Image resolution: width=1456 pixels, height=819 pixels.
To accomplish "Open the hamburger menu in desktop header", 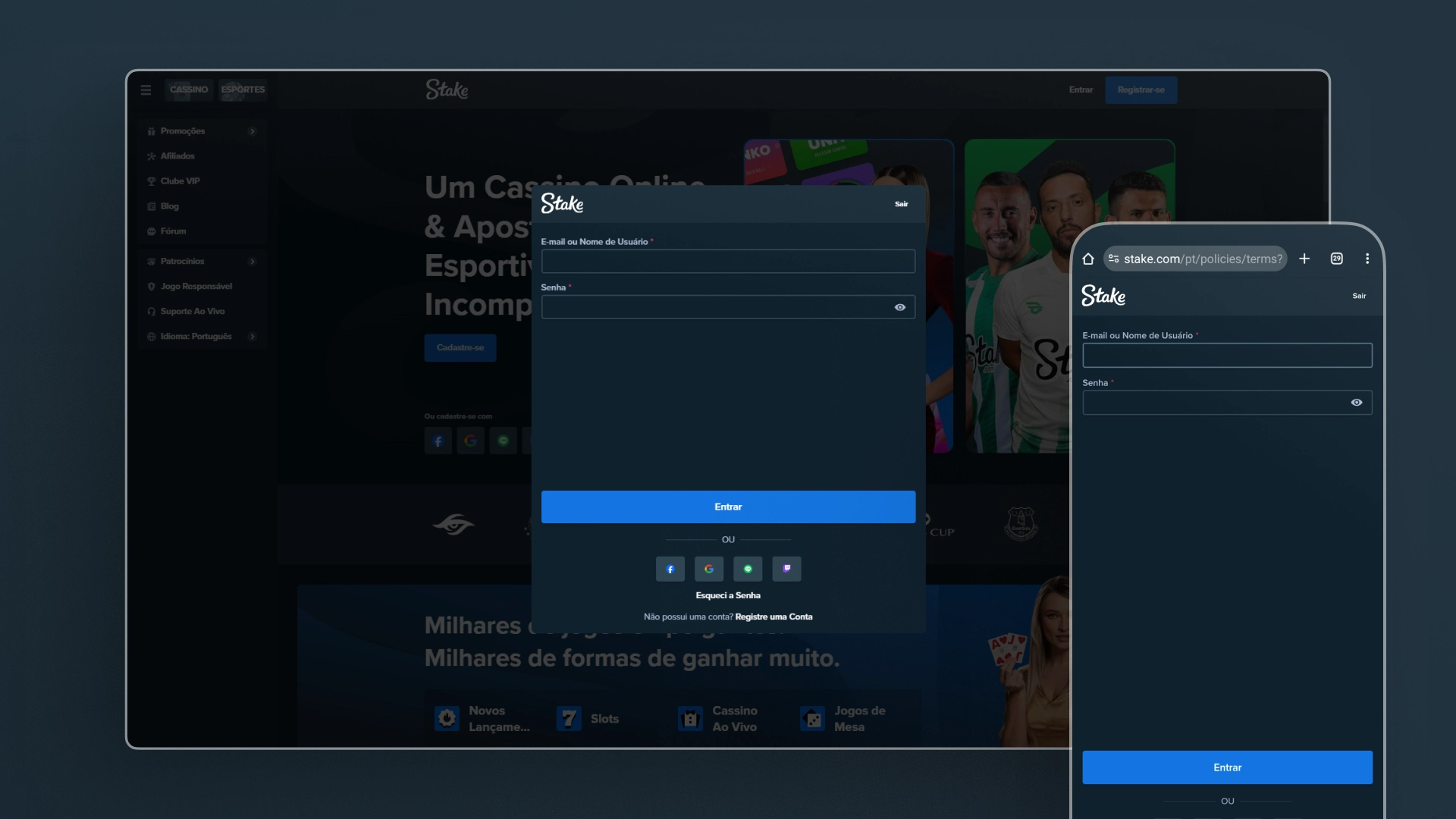I will pos(146,89).
